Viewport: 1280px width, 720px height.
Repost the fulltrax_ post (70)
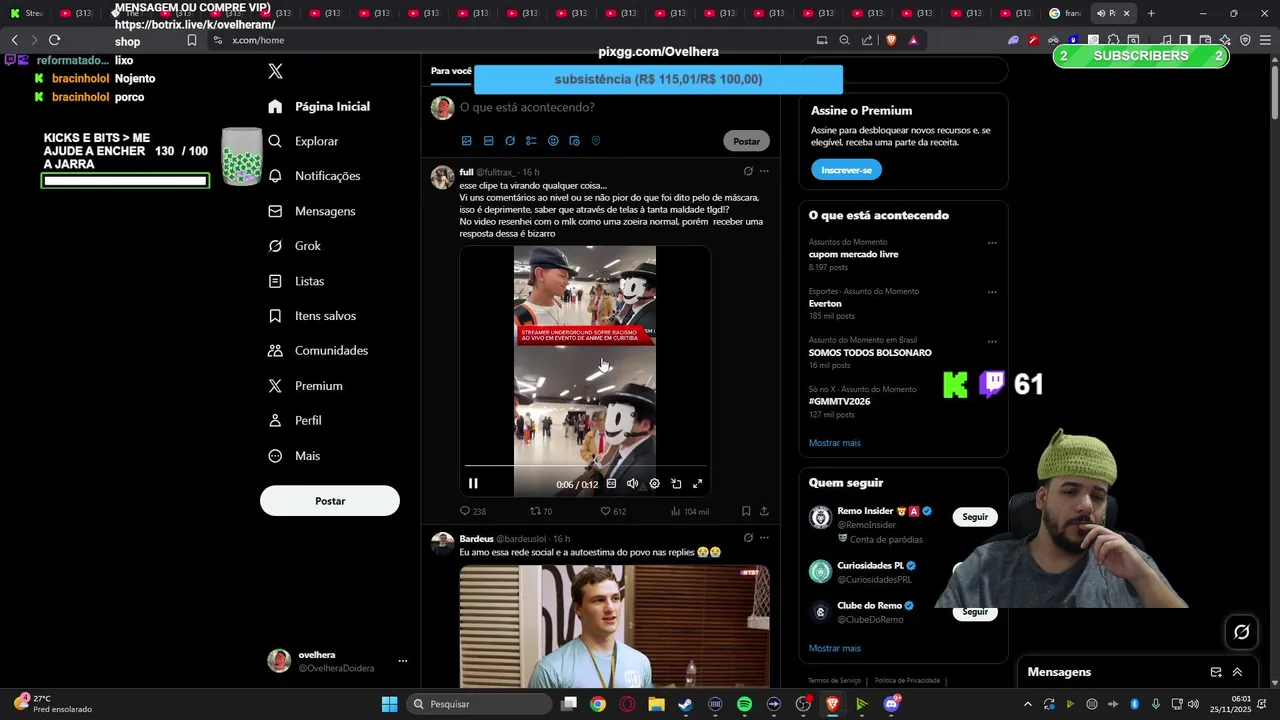tap(541, 511)
